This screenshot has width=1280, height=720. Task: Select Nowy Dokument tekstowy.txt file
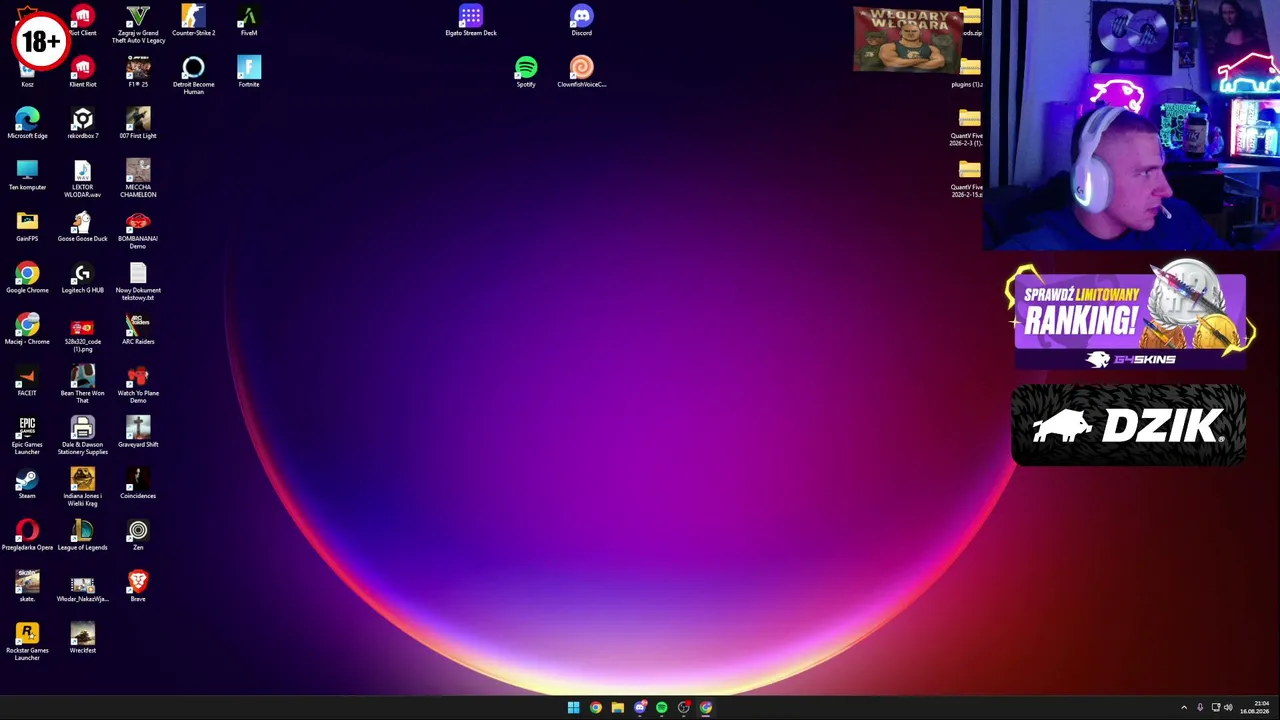tap(138, 282)
